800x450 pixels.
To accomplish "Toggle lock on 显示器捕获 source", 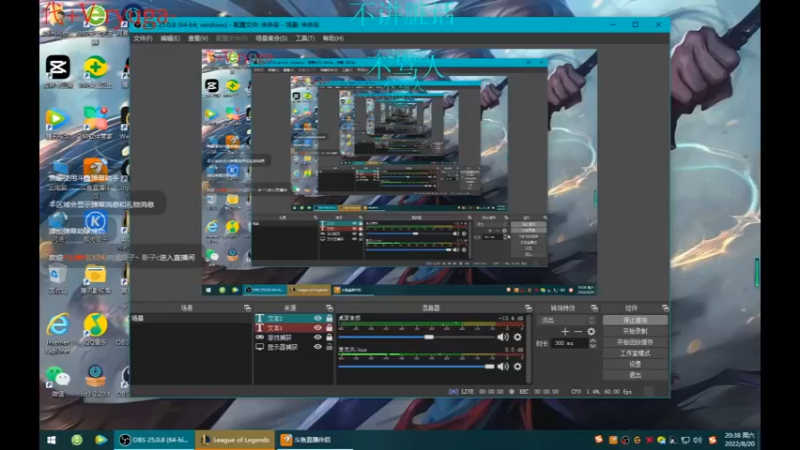I will click(x=329, y=347).
